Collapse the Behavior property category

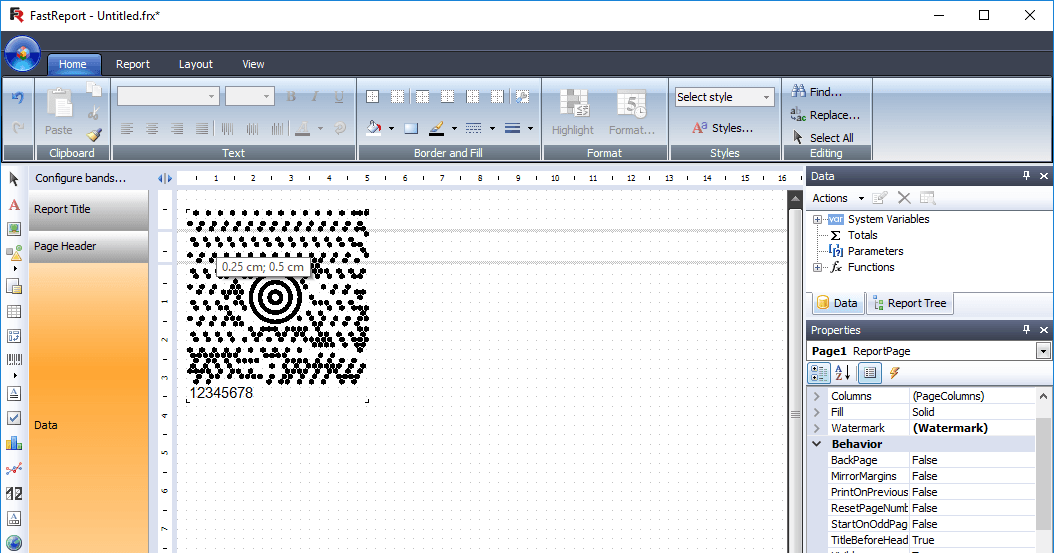[x=817, y=444]
